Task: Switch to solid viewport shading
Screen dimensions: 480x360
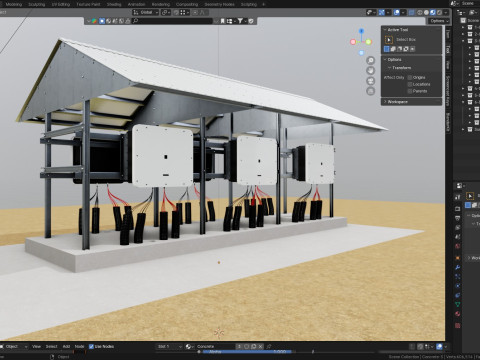Action: click(426, 12)
